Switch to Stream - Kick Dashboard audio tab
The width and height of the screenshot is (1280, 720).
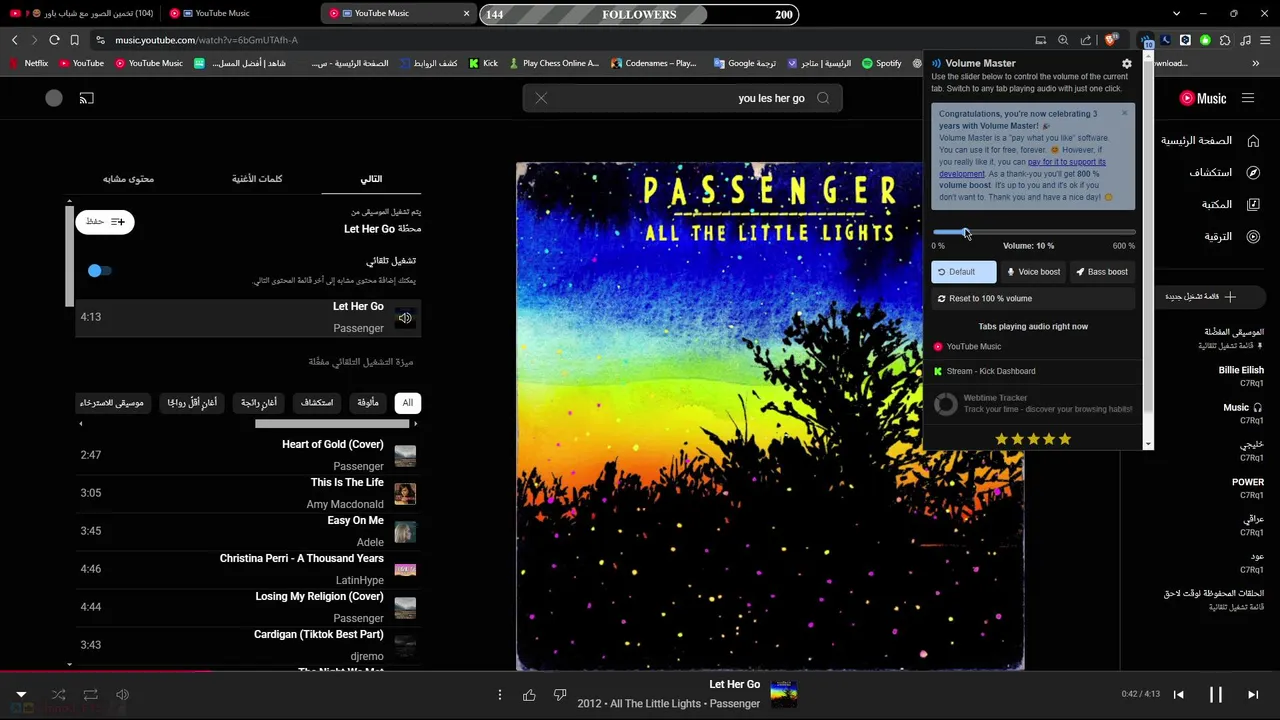[x=1034, y=371]
